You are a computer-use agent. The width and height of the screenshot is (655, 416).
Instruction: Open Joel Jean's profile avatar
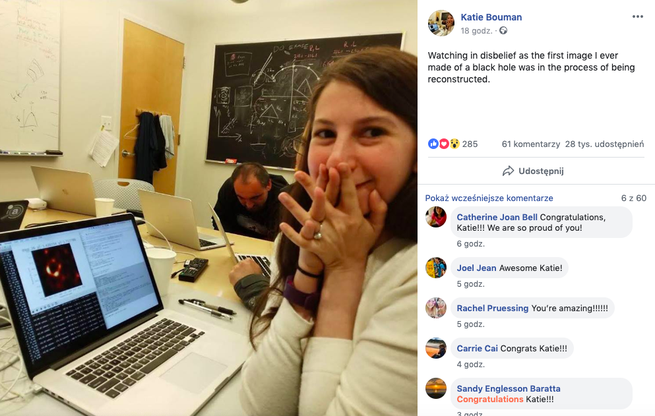coord(436,268)
